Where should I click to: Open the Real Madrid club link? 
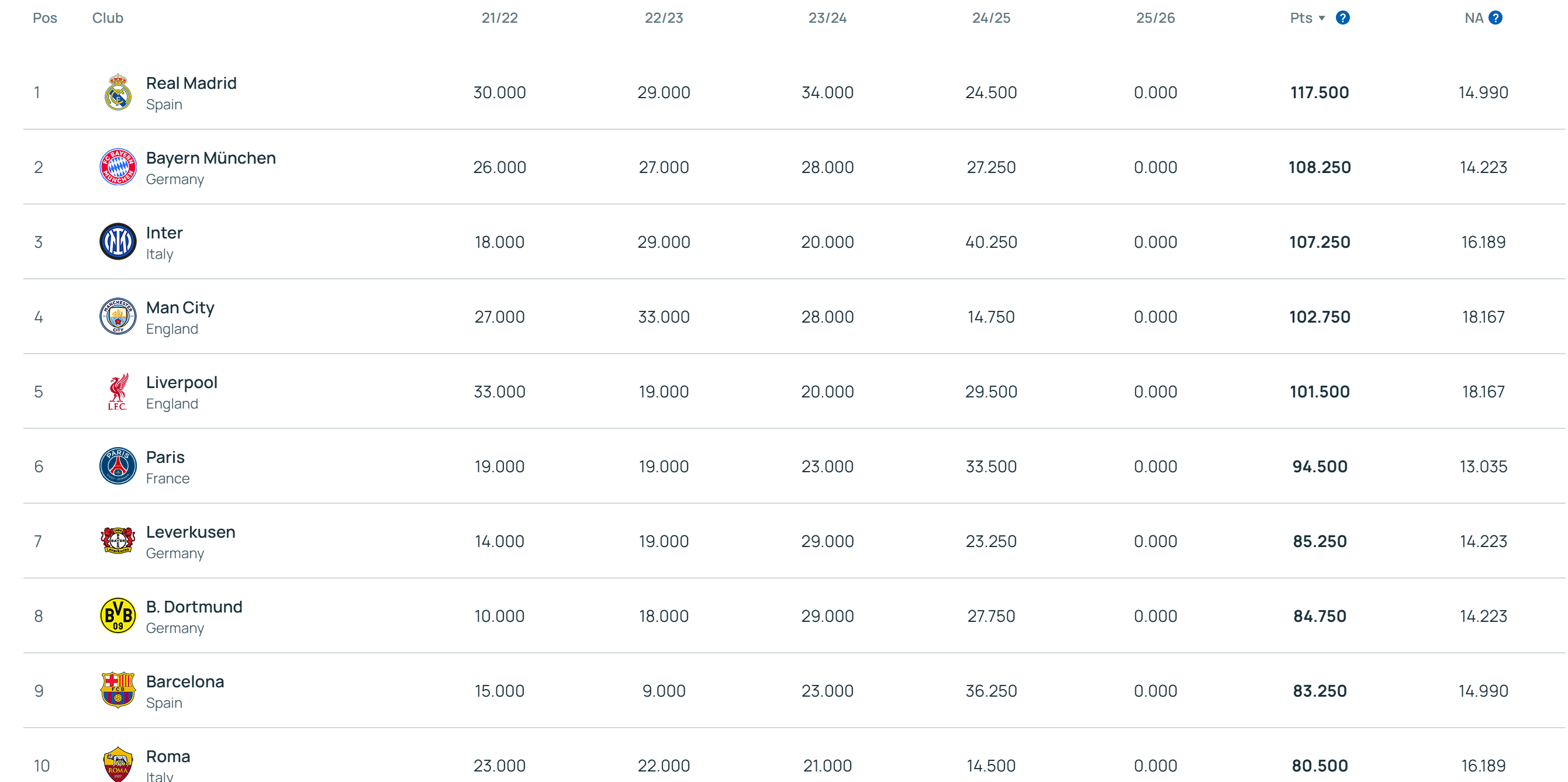pyautogui.click(x=191, y=84)
